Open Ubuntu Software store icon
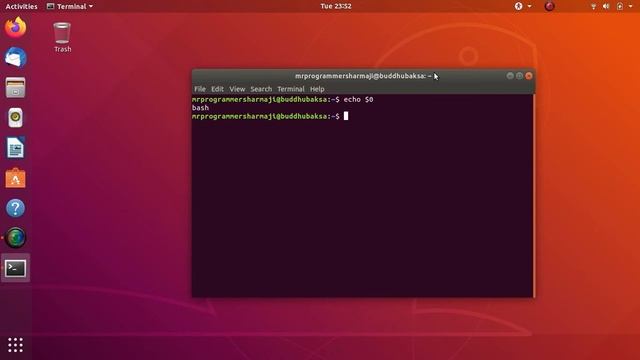Viewport: 640px width, 360px height. (16, 178)
